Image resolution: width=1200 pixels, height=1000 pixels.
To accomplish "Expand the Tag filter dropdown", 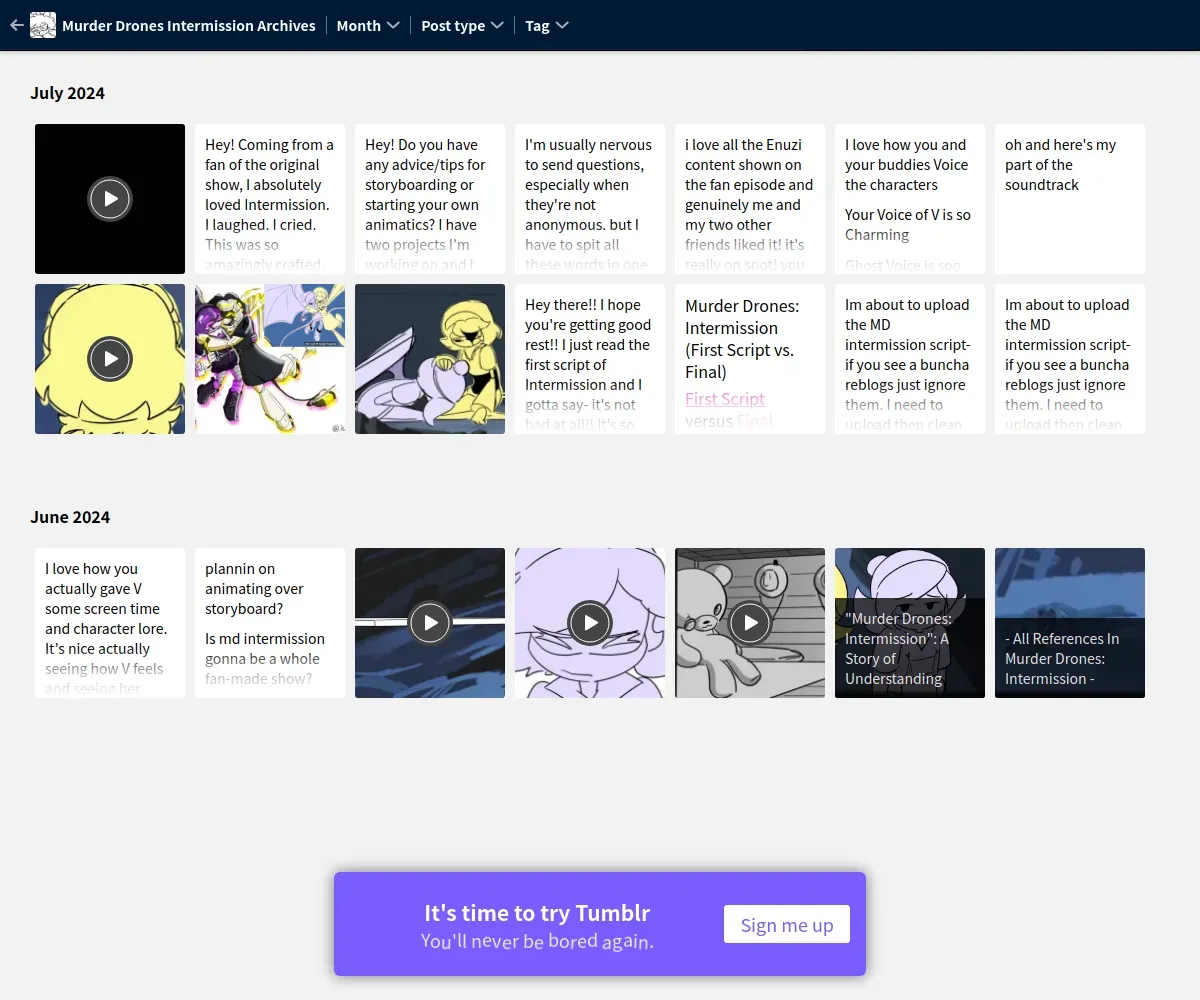I will coord(547,26).
